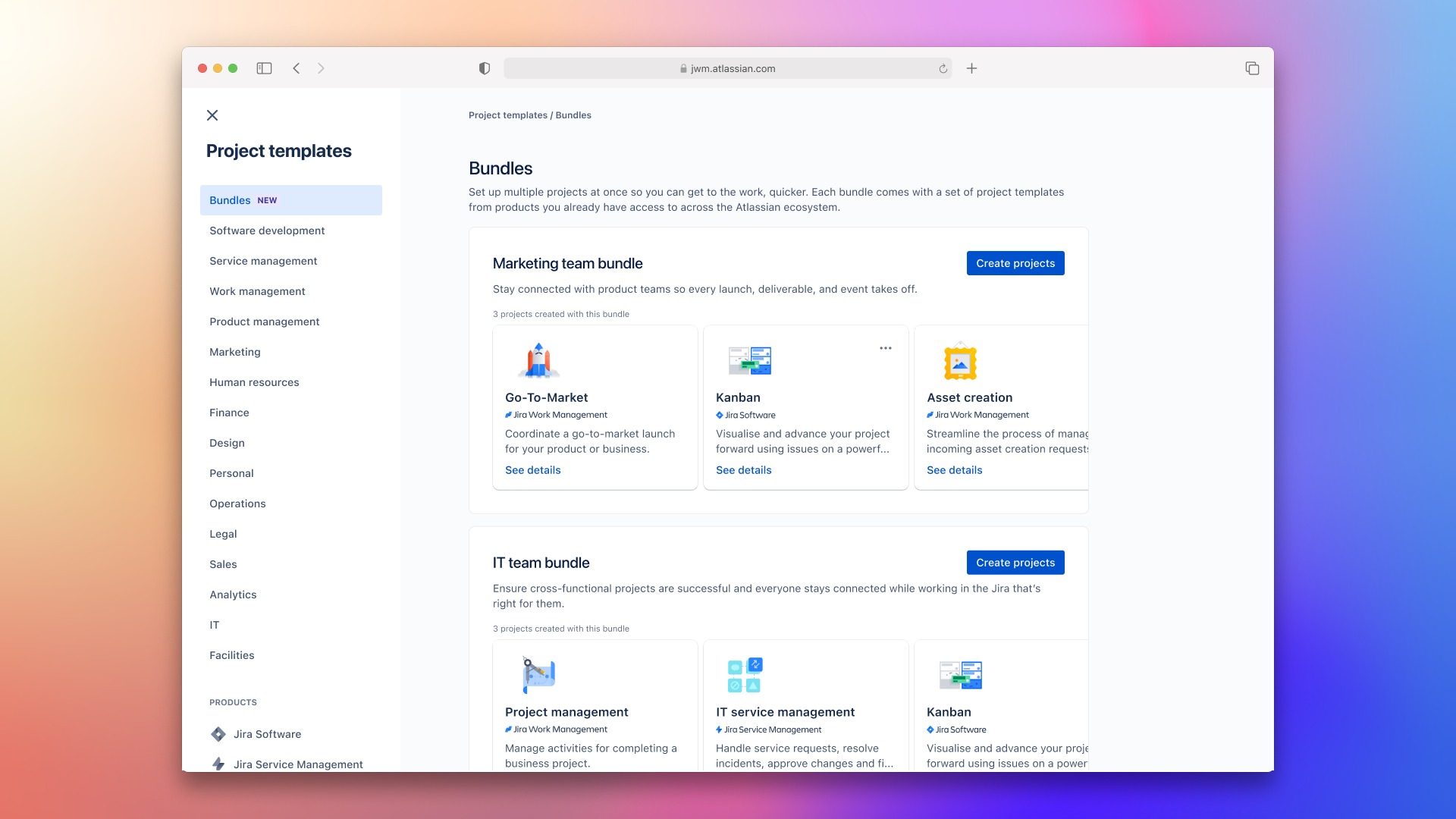Open See details for Asset creation template
Screen dimensions: 1456x819
(x=954, y=470)
